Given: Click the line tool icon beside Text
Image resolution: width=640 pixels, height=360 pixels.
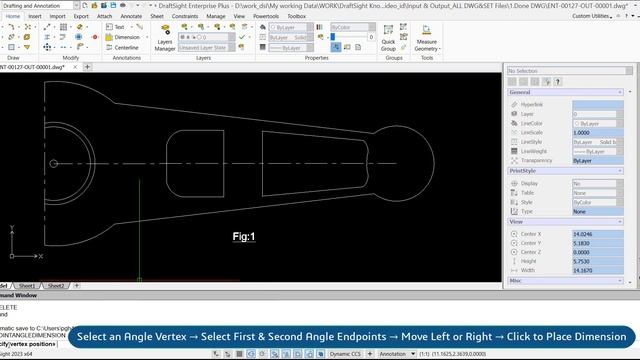Looking at the screenshot, I should 139,27.
